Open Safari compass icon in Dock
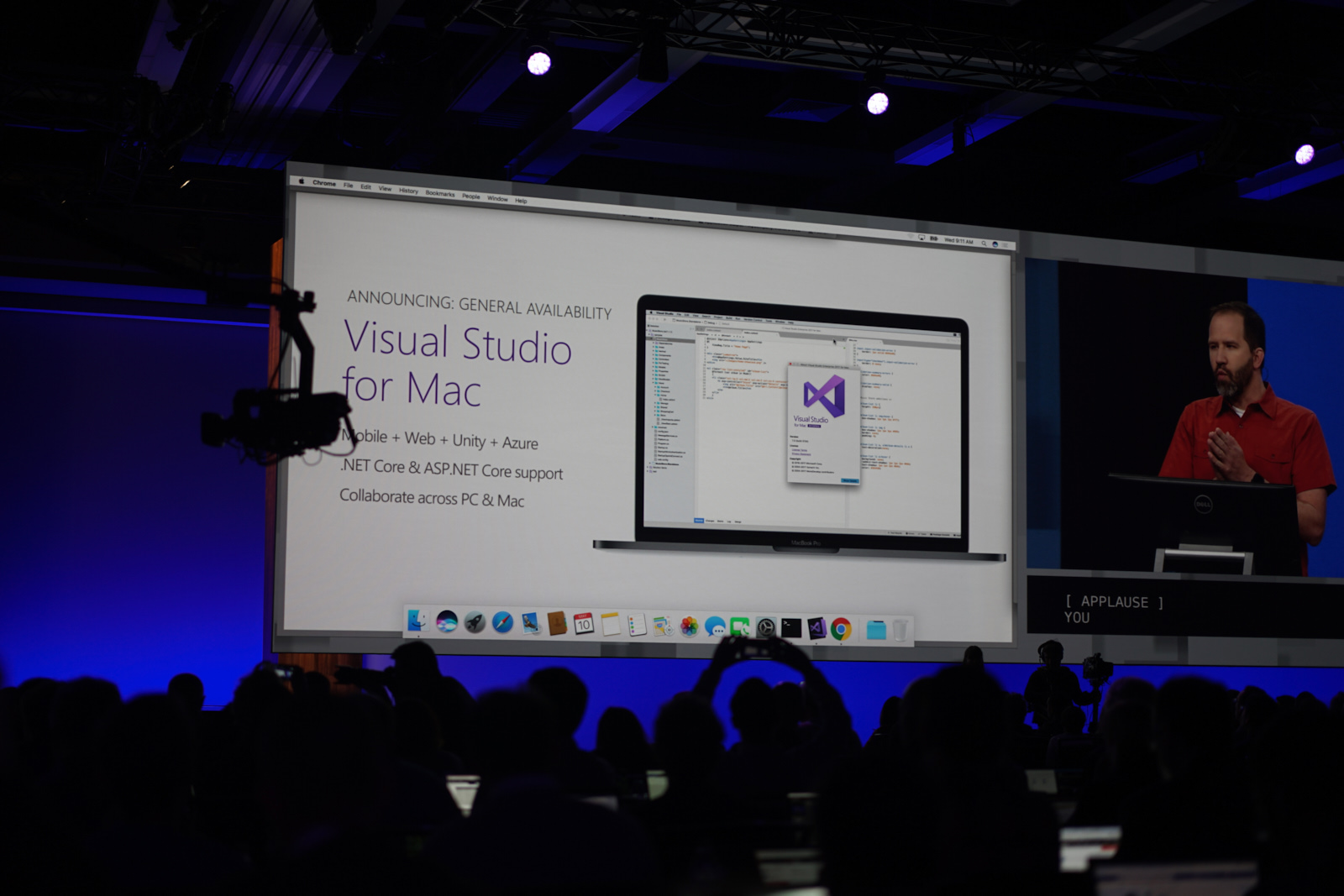The width and height of the screenshot is (1344, 896). (502, 622)
